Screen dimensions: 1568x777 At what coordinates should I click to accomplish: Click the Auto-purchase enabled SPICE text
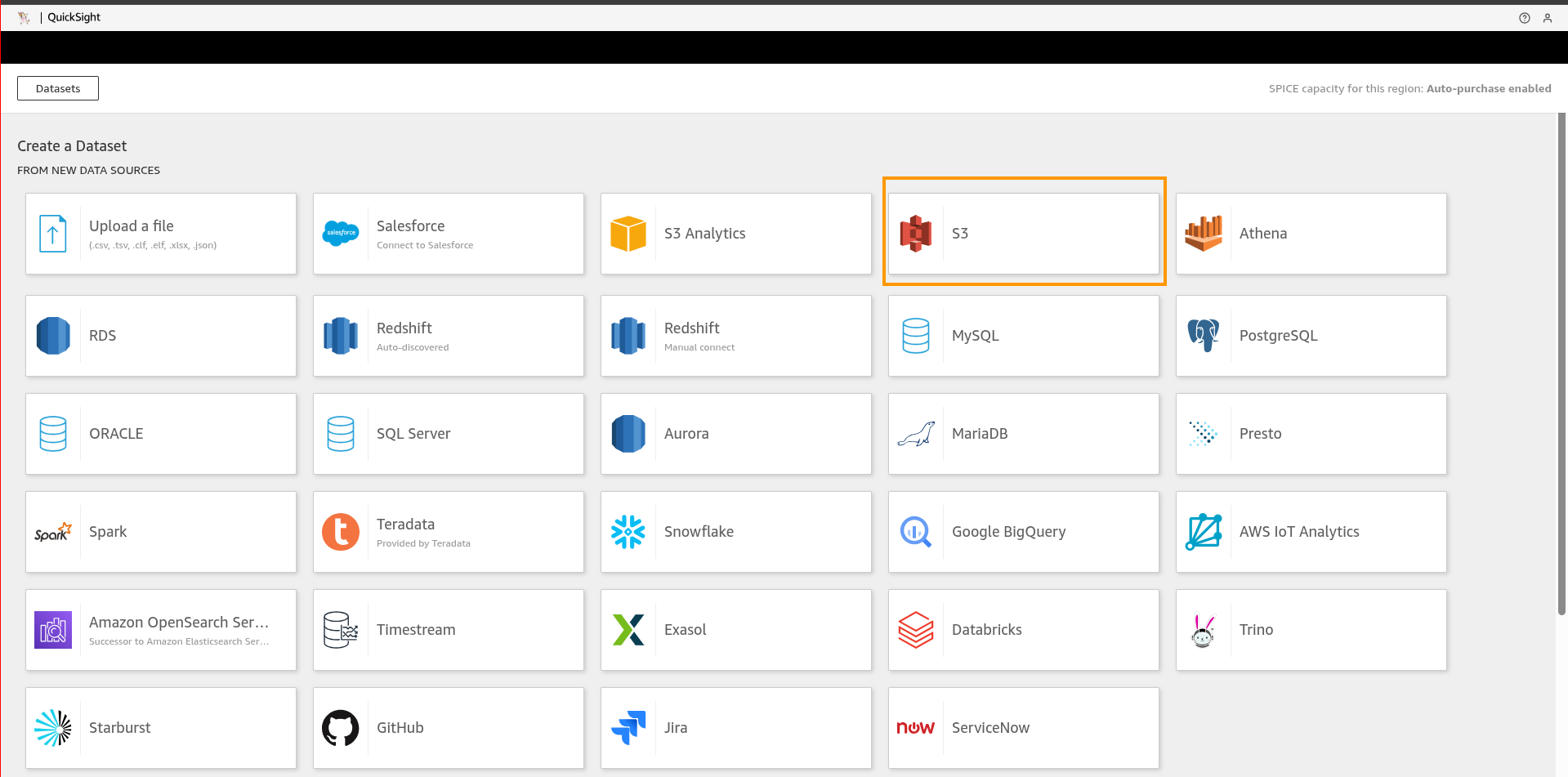(x=1489, y=88)
